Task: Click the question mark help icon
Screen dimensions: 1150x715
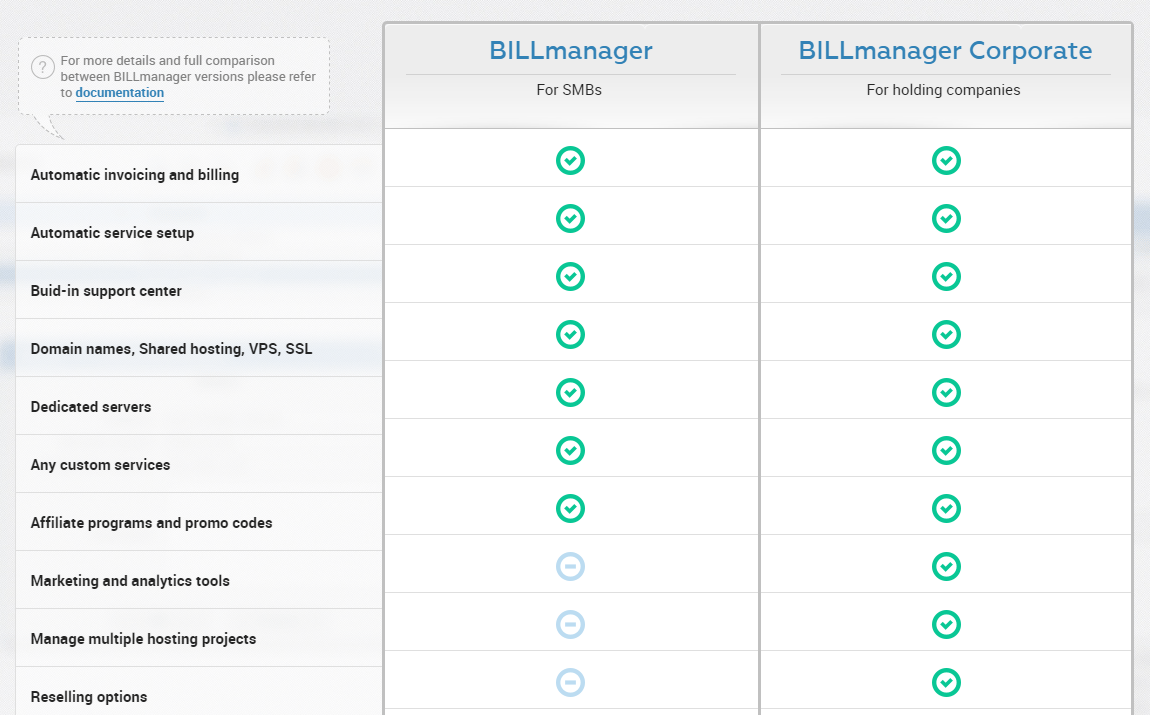Action: [x=43, y=67]
